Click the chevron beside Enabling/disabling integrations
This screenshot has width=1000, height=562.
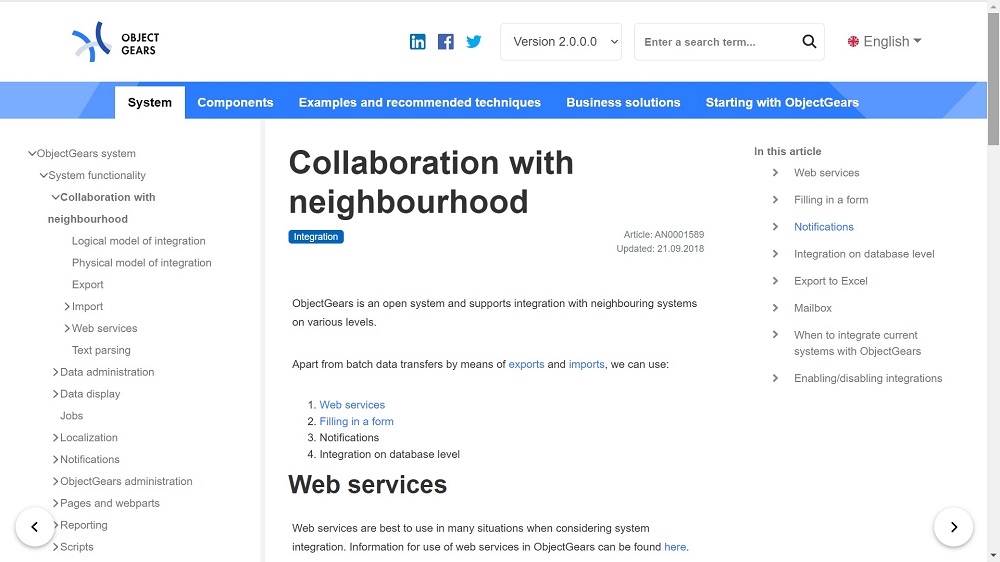[776, 378]
